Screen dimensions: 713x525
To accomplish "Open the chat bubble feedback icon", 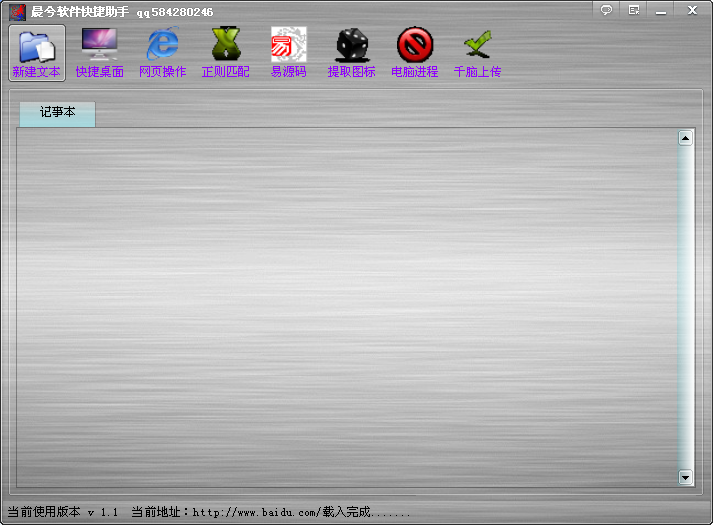I will (606, 10).
